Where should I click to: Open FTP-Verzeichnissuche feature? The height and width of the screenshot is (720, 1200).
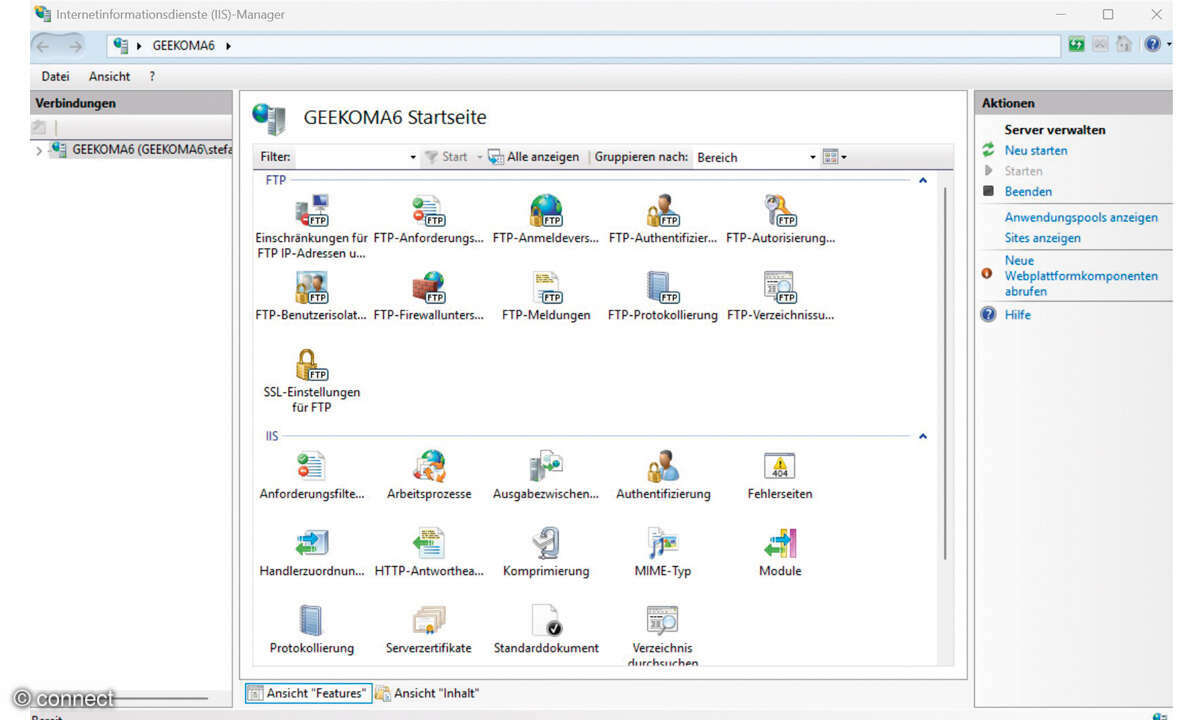(780, 297)
